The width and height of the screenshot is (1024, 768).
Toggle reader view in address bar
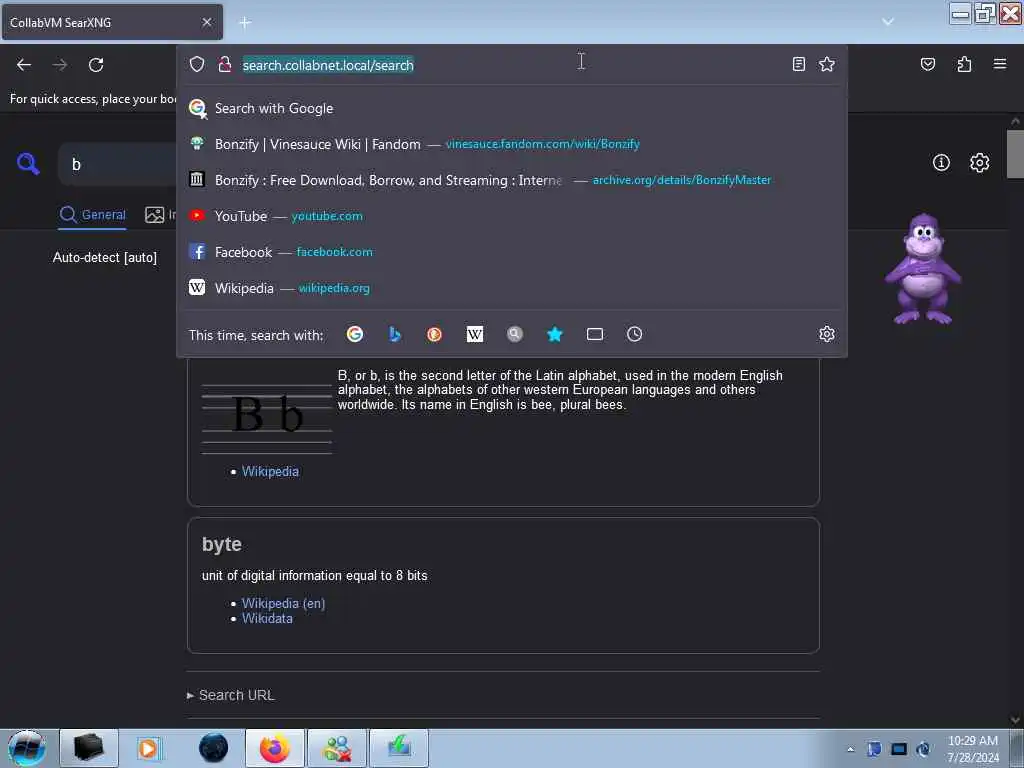pos(799,64)
